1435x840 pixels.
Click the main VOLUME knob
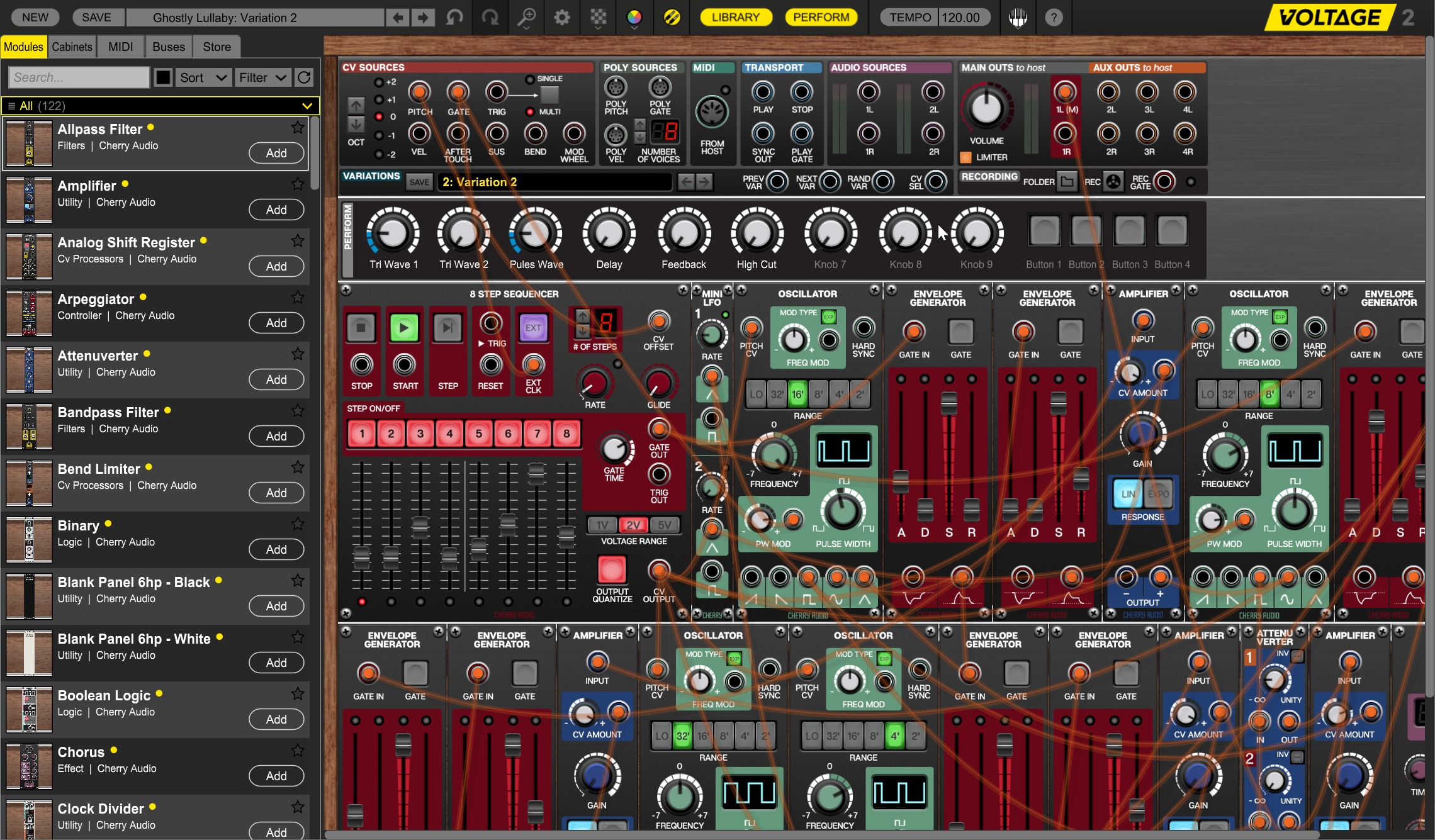click(986, 108)
